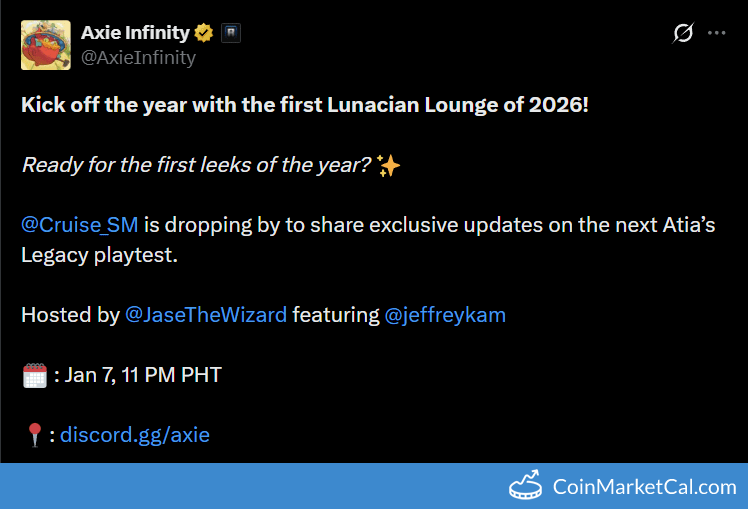Click the red location pin emoji
The height and width of the screenshot is (509, 748).
[x=34, y=435]
